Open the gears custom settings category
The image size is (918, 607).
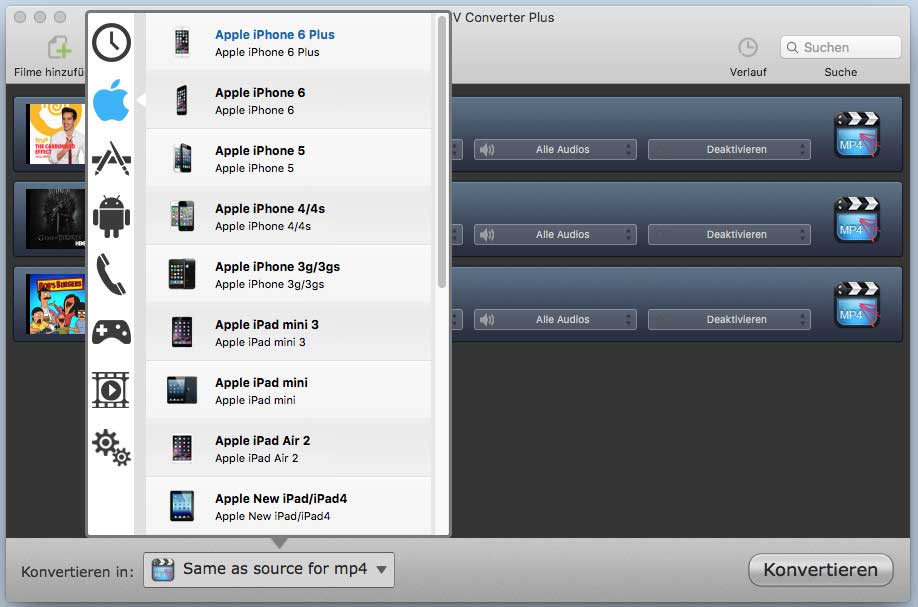[x=111, y=448]
